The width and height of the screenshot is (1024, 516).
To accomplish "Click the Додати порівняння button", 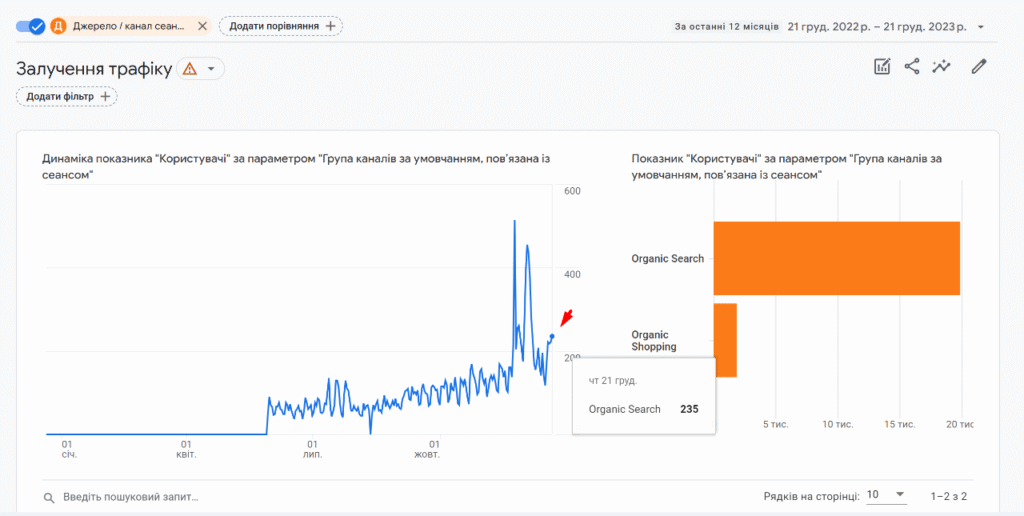I will [x=281, y=26].
